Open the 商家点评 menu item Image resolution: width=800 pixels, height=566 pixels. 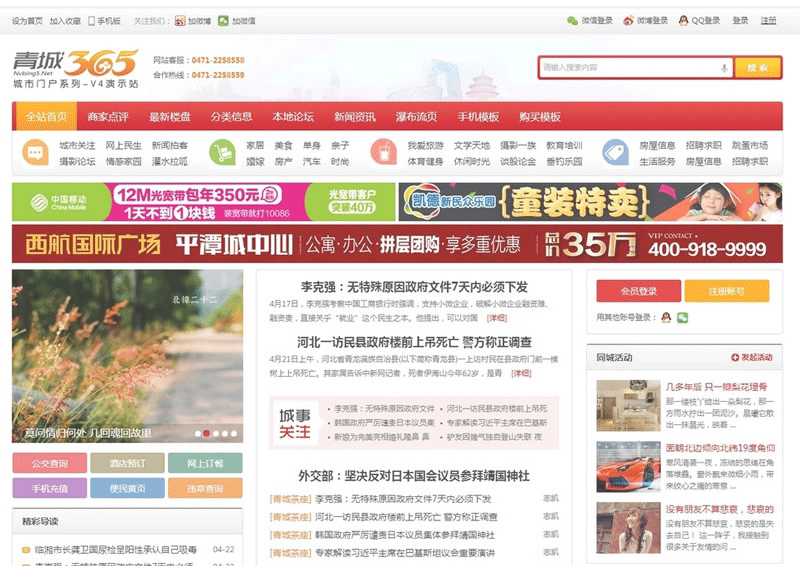point(108,116)
